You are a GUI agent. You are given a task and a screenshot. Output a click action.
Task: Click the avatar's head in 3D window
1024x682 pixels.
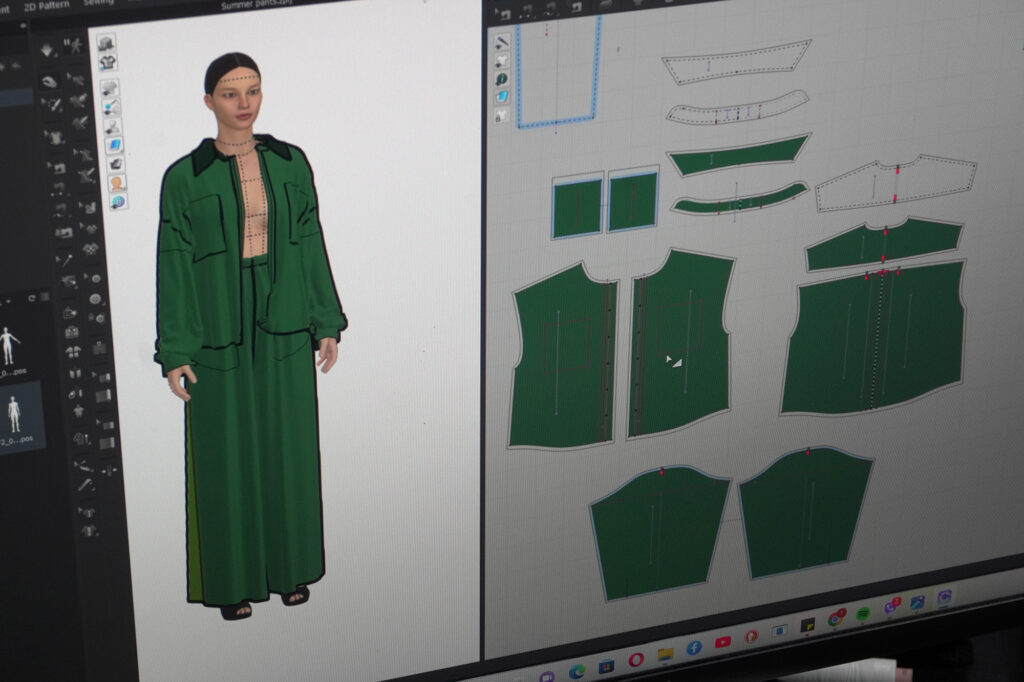[233, 93]
